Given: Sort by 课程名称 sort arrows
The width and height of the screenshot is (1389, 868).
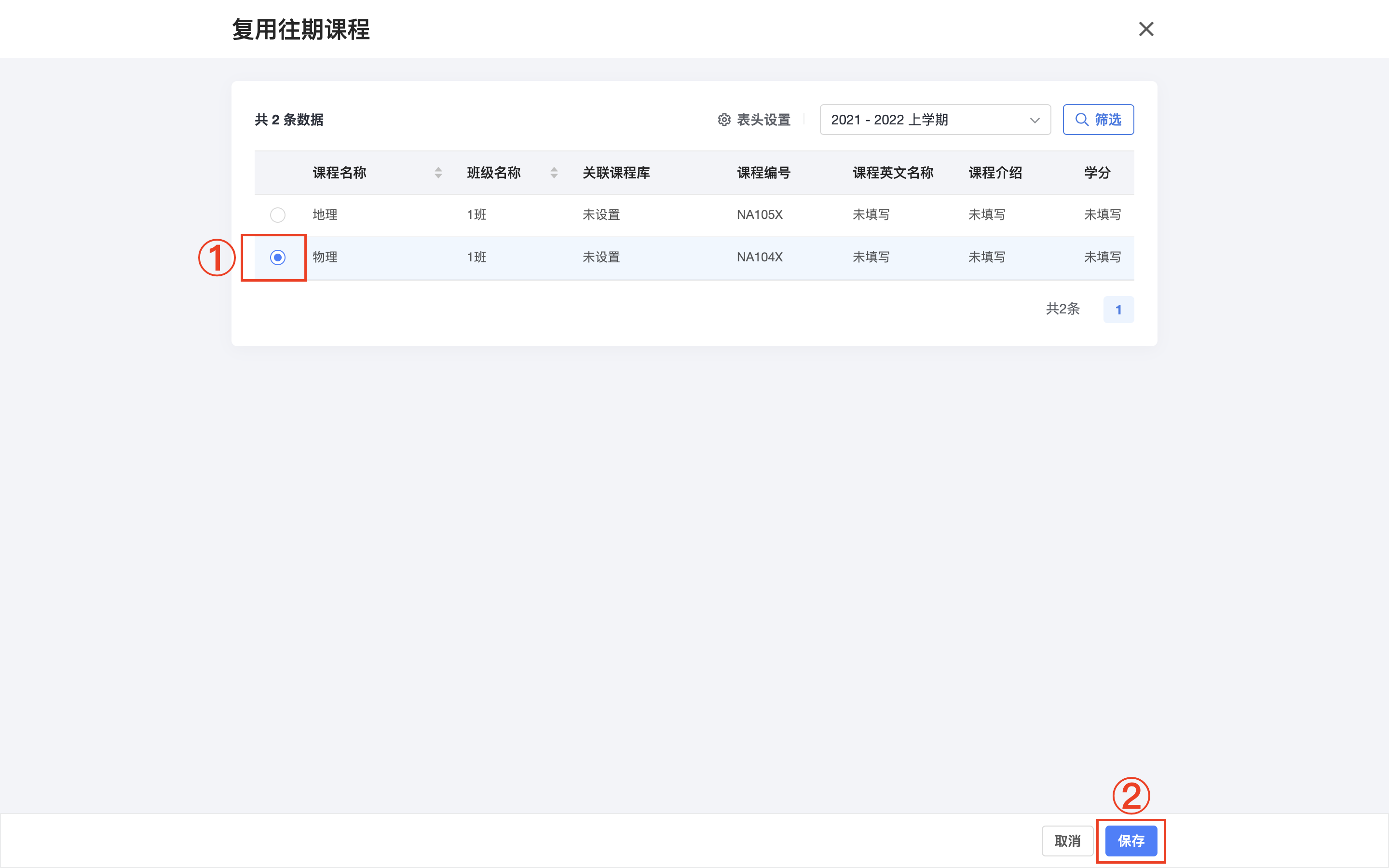Looking at the screenshot, I should 438,173.
